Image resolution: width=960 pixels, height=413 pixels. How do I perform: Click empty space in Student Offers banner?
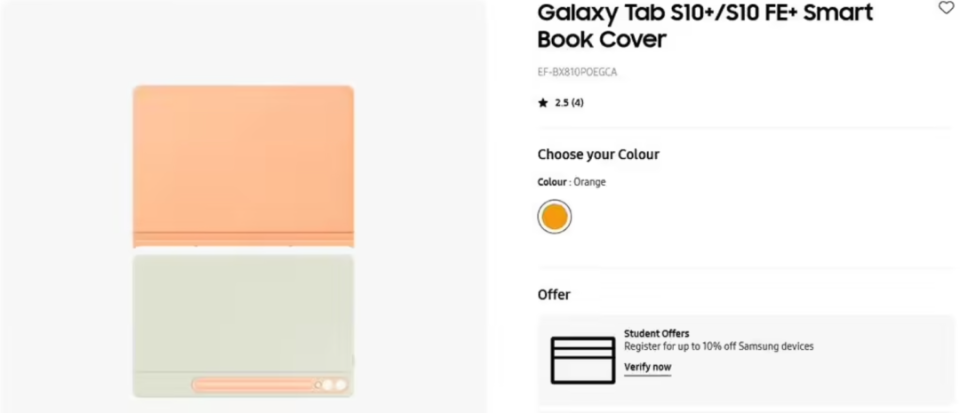[x=880, y=370]
